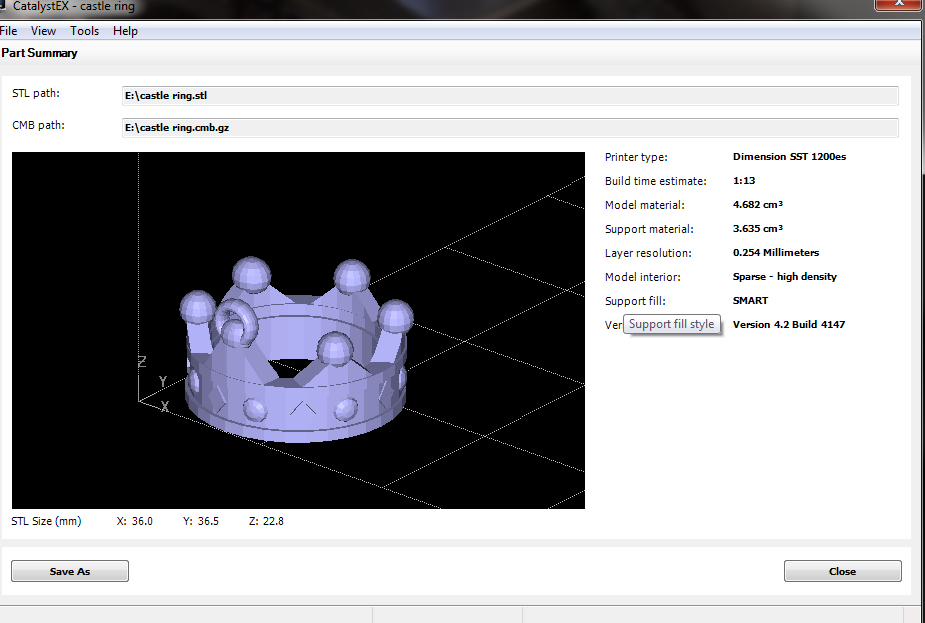The height and width of the screenshot is (623, 925).
Task: Click the CMB path field
Action: (x=510, y=127)
